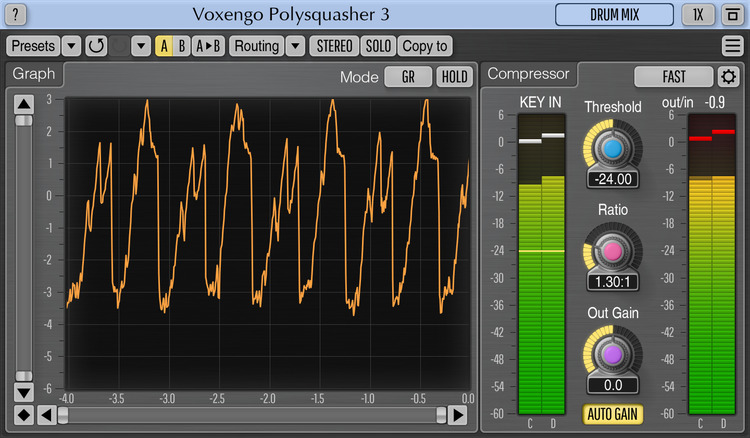Select the A state slot

(164, 46)
